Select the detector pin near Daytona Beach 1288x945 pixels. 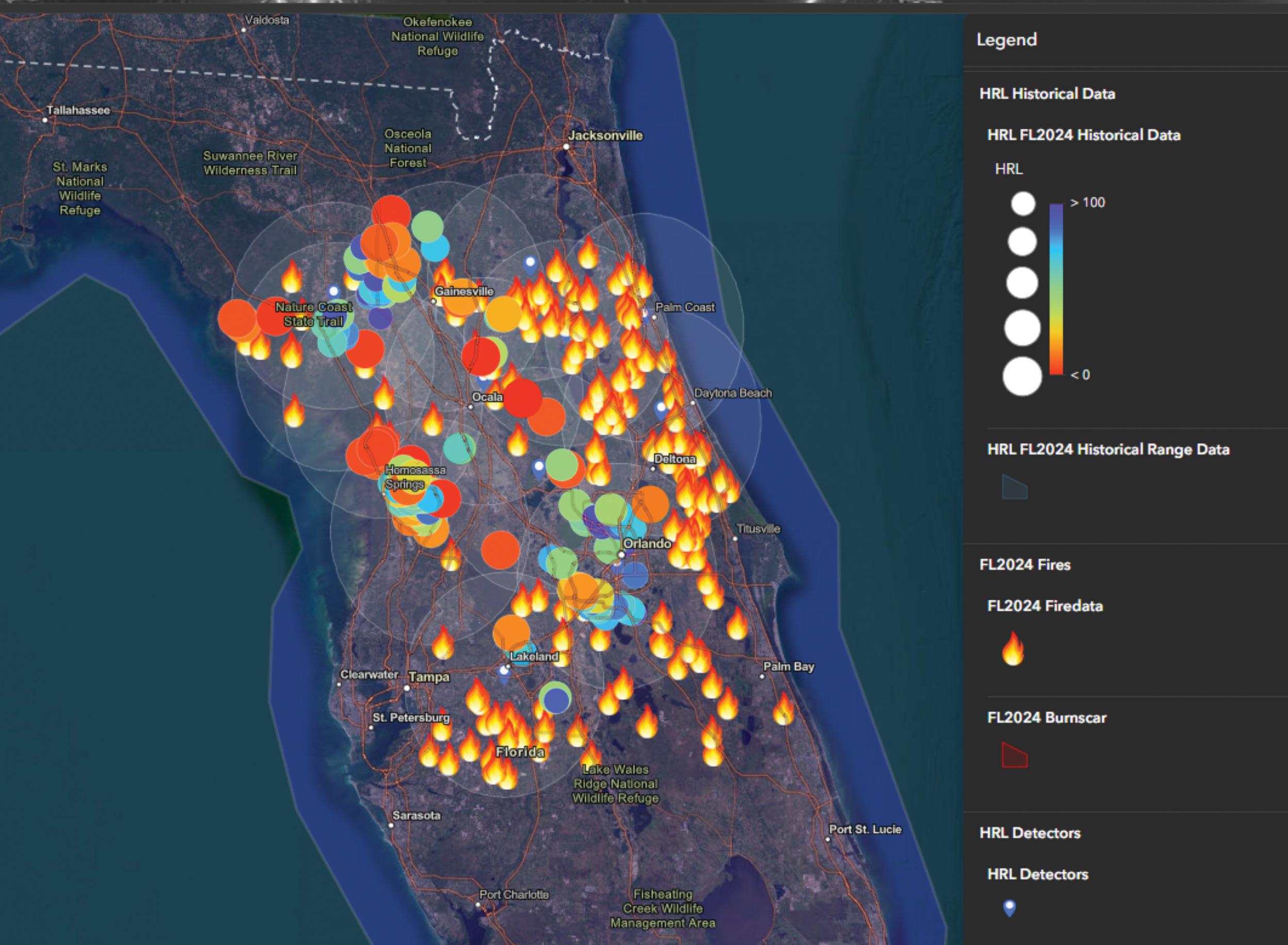[661, 409]
